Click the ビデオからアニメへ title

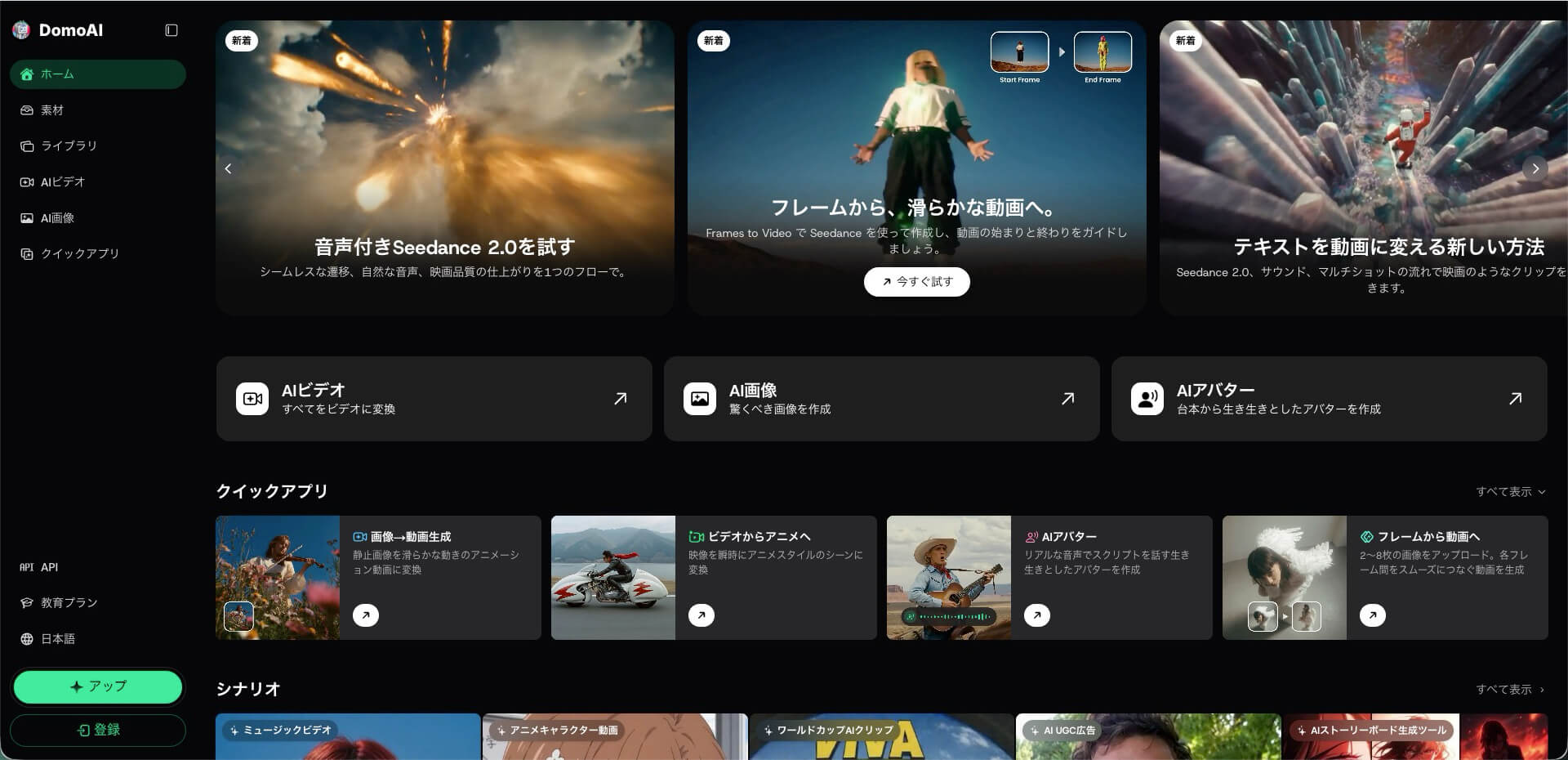click(x=759, y=537)
